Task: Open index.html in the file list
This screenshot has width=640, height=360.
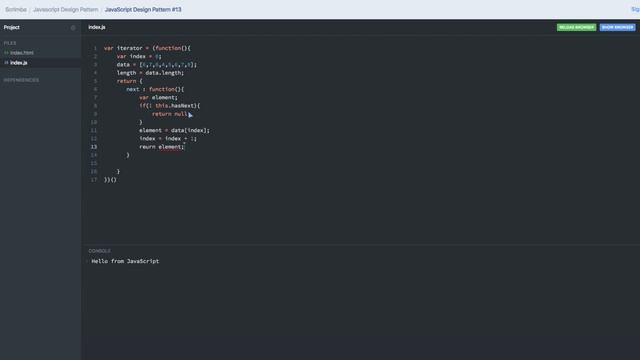Action: (x=22, y=53)
